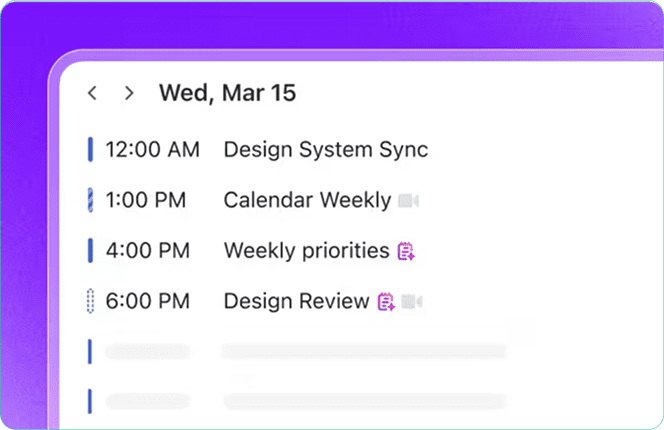Go to the previous day arrow
The width and height of the screenshot is (664, 430).
click(92, 93)
